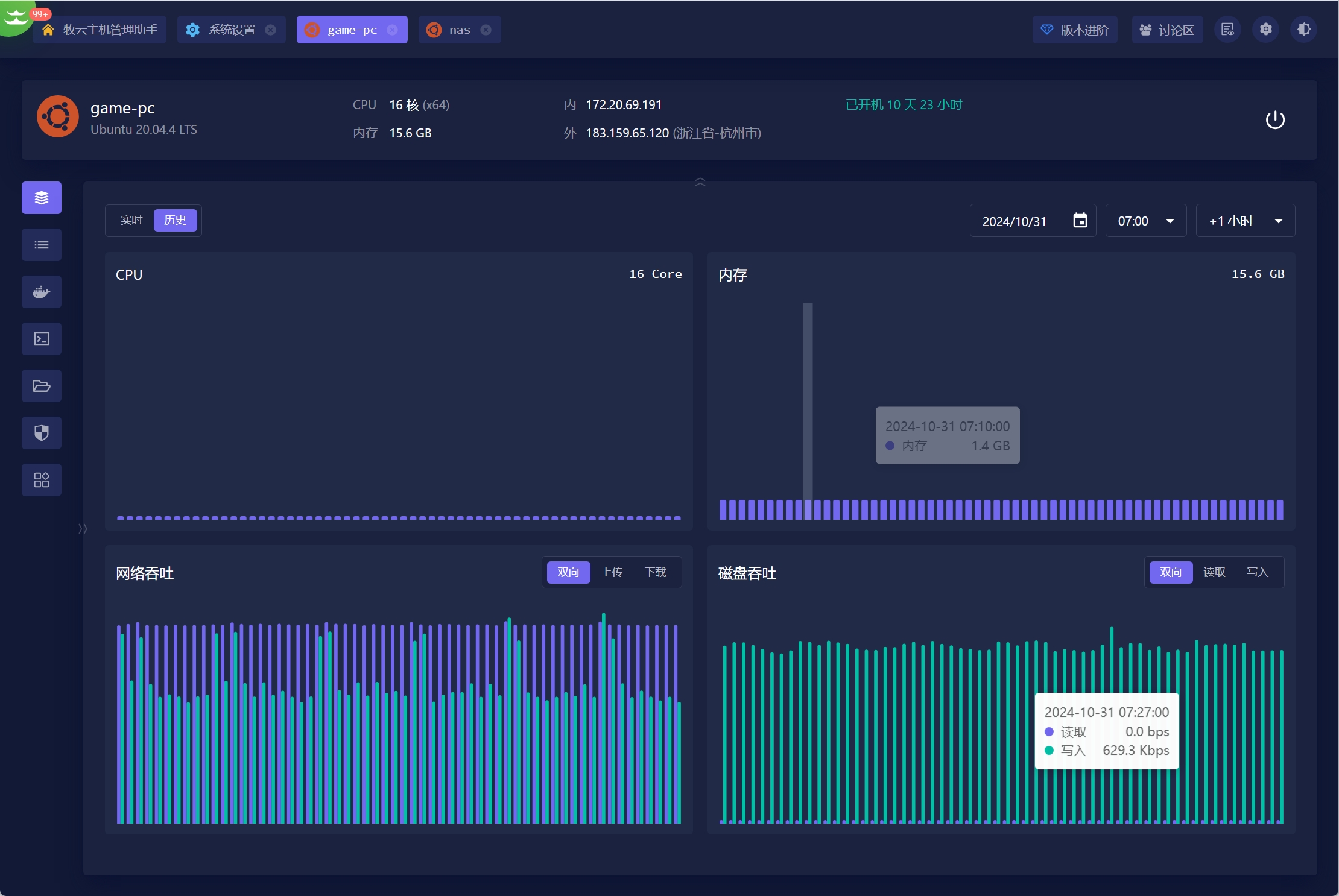Screen dimensions: 1339x896
Task: Click the 版本进阶 button
Action: pyautogui.click(x=1075, y=30)
